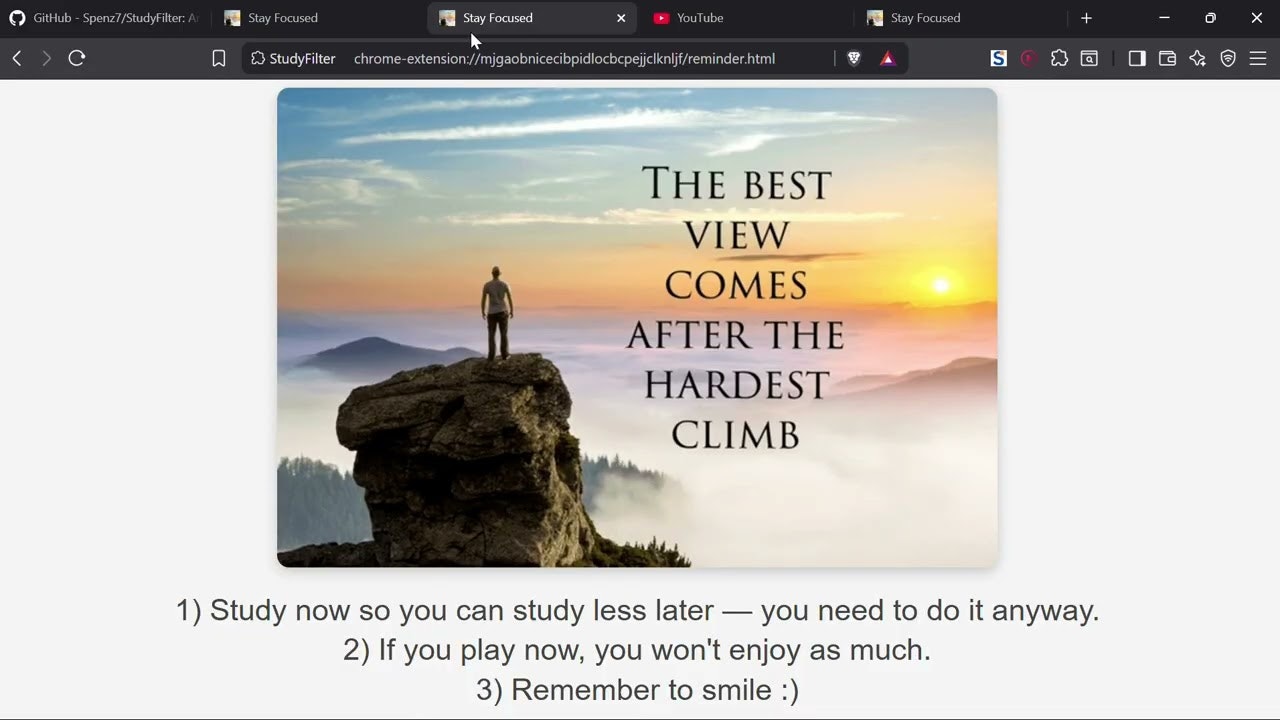
Task: Open the Brave VPN shield icon
Action: click(x=1228, y=58)
